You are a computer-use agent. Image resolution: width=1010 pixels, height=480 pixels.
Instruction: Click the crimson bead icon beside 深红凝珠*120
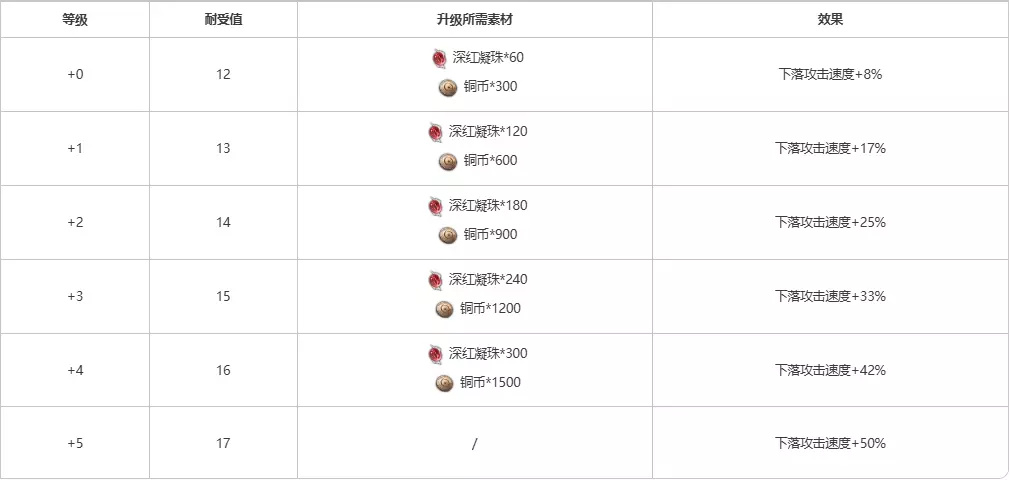(x=435, y=132)
